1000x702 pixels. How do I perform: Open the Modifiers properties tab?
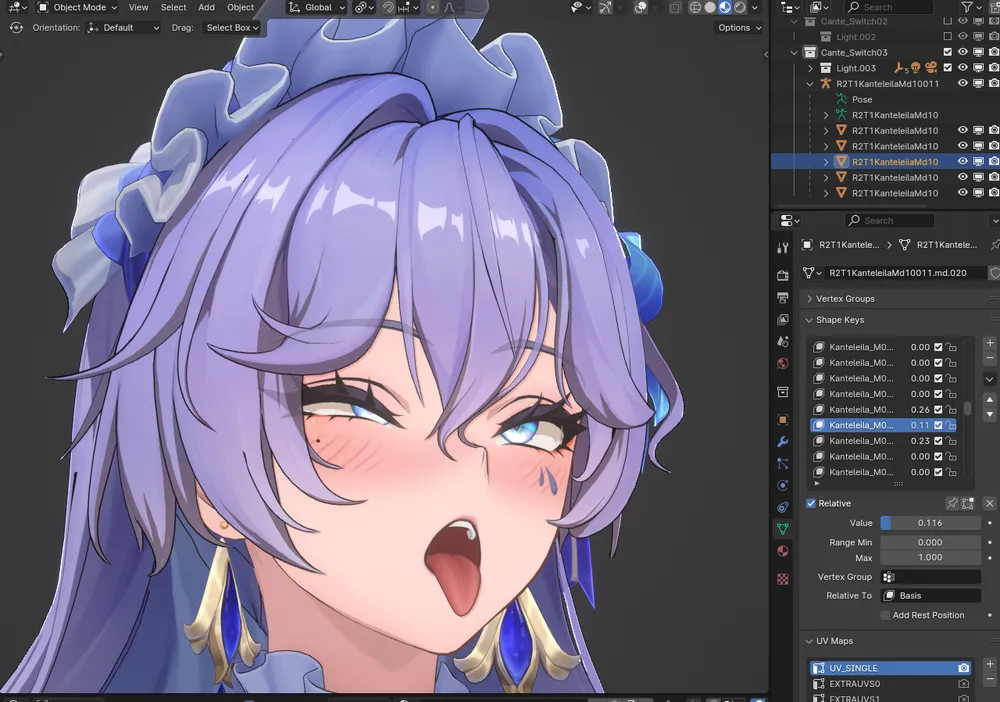[x=783, y=441]
